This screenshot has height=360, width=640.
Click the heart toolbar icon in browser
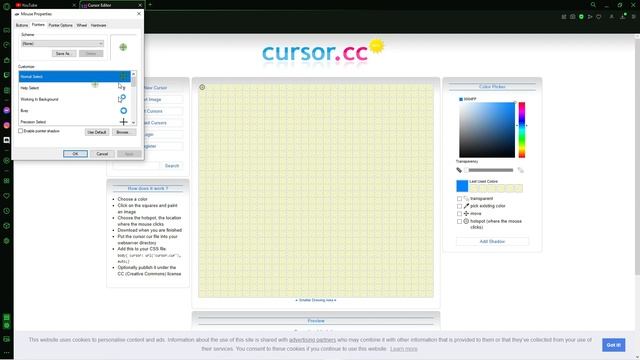pyautogui.click(x=599, y=17)
